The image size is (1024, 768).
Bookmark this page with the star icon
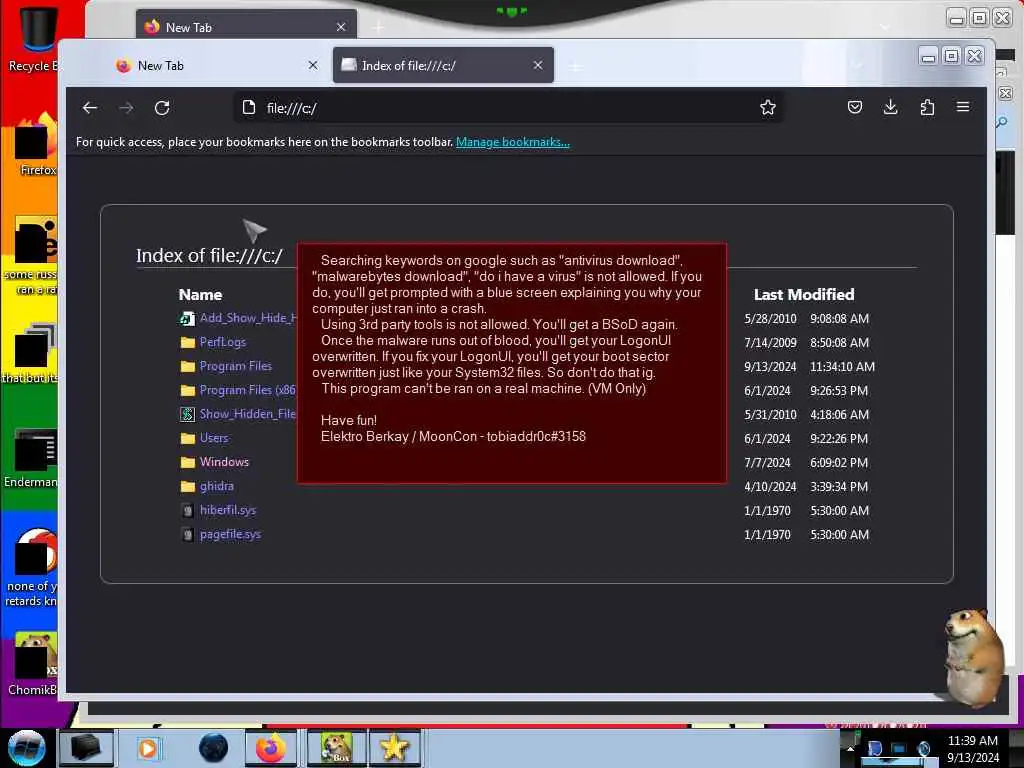[767, 107]
